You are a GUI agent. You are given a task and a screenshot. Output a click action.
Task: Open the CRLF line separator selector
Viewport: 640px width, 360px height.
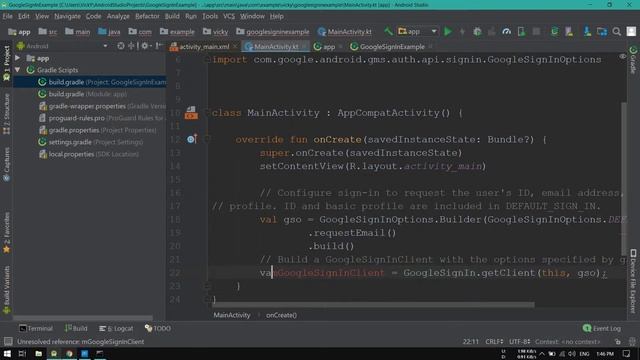click(x=494, y=342)
